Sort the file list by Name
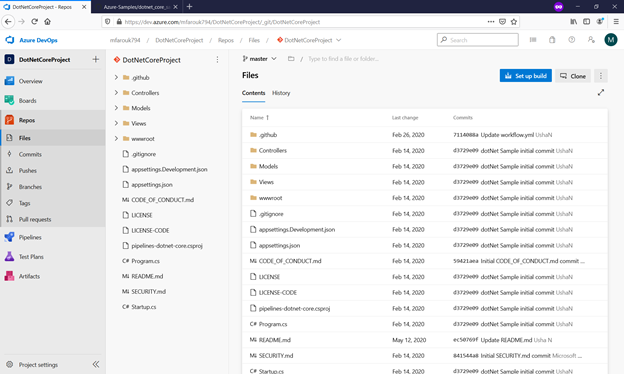The width and height of the screenshot is (624, 374). tap(259, 117)
